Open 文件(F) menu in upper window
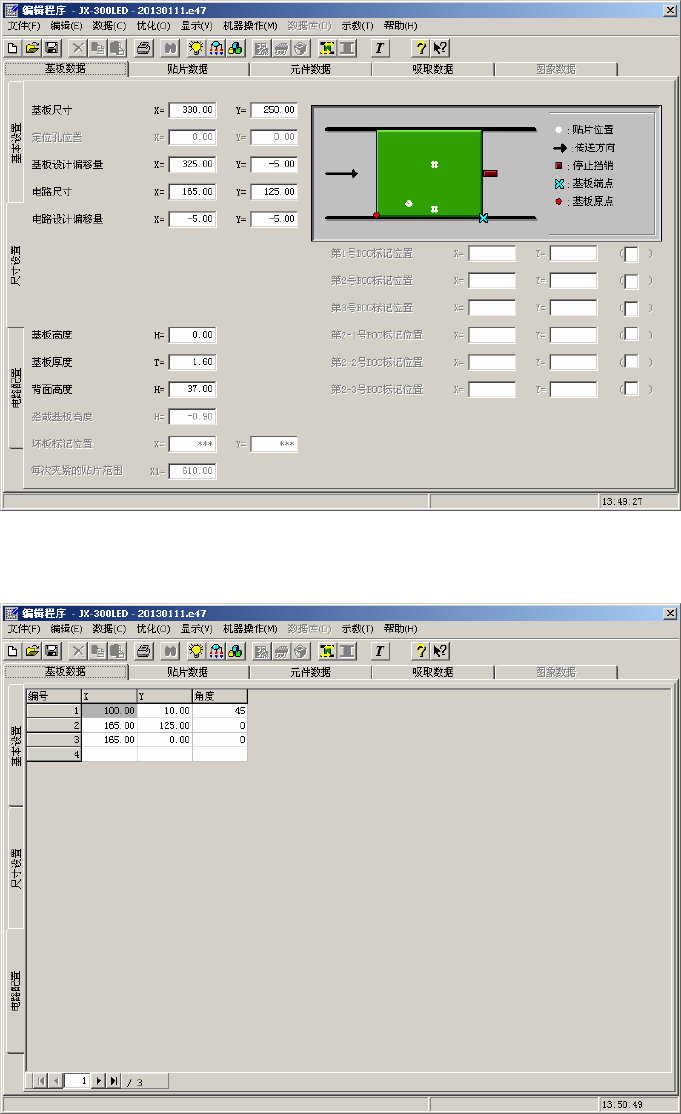Viewport: 681px width, 1114px height. click(24, 26)
